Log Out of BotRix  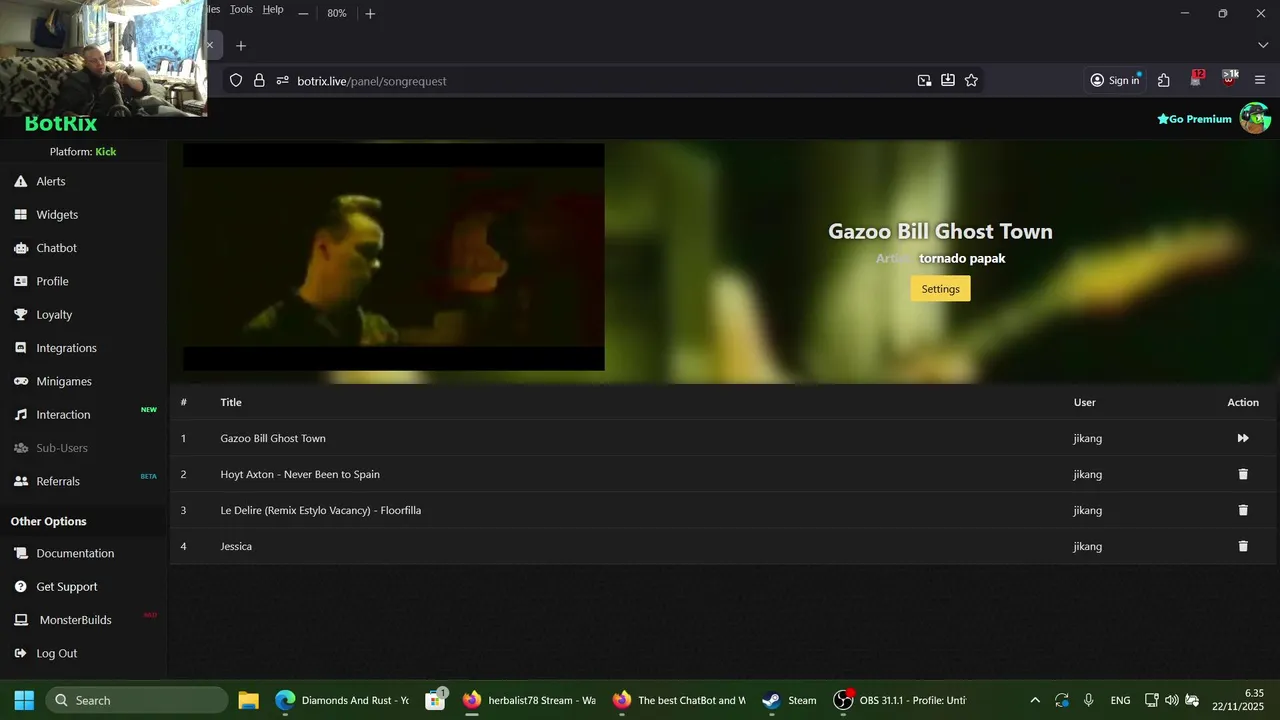pos(56,653)
